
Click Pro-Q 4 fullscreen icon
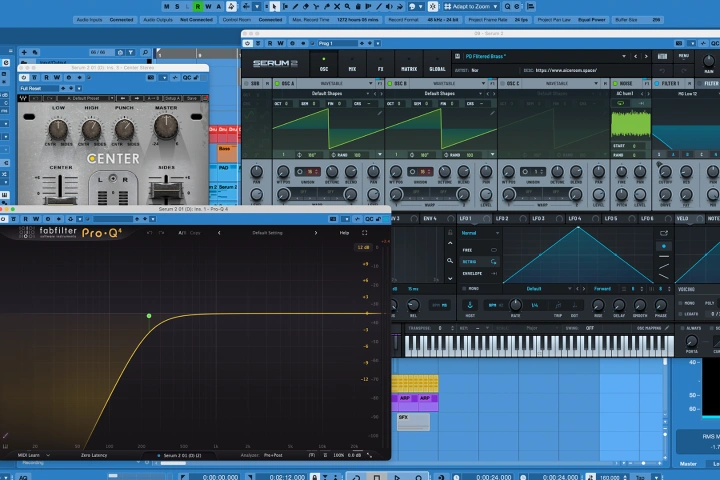coord(365,233)
